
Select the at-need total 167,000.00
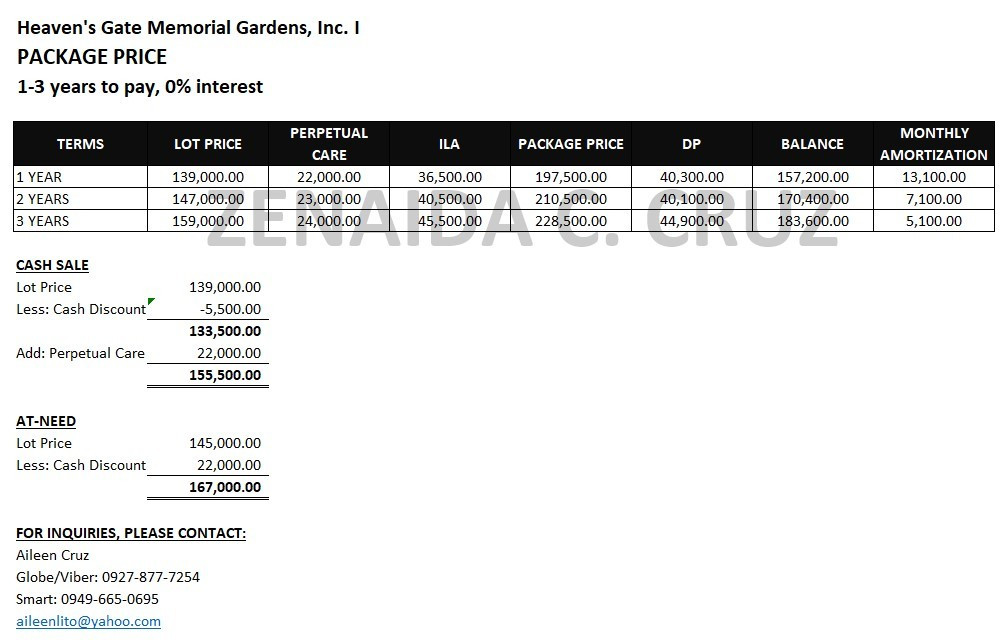click(x=225, y=487)
